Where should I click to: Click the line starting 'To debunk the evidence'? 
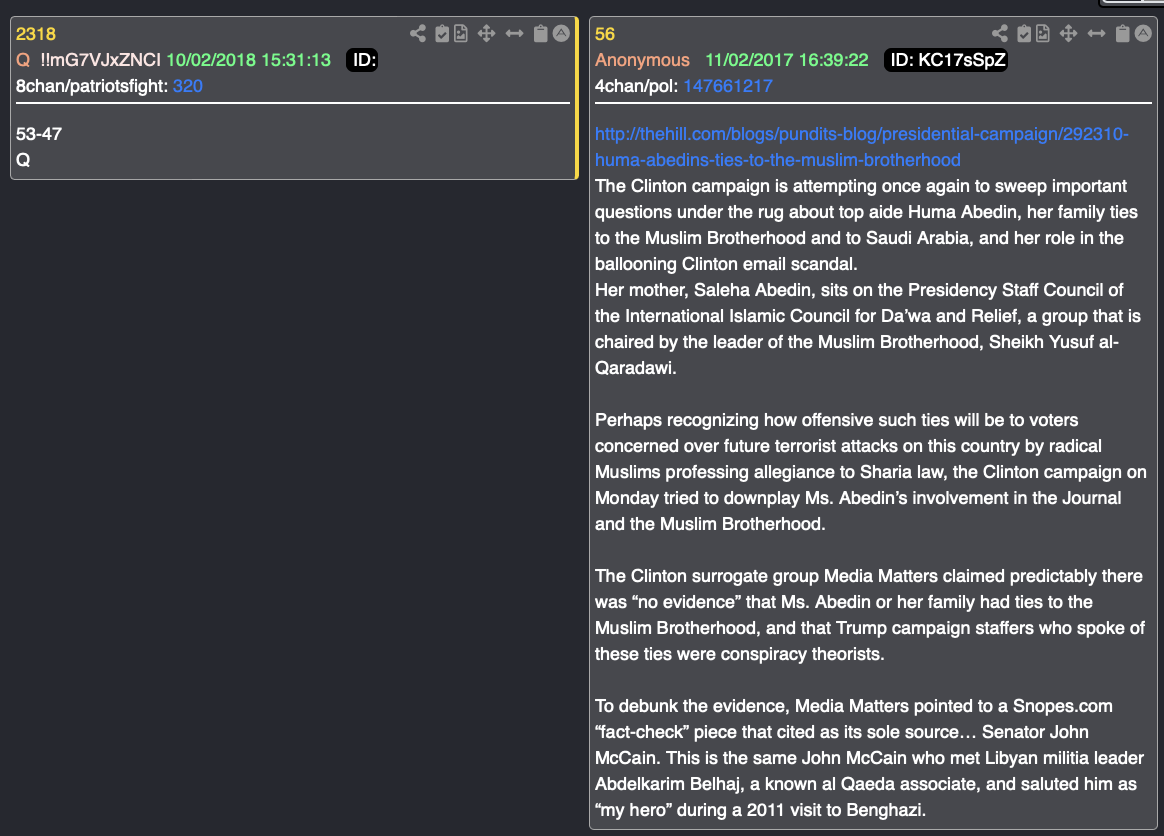click(854, 706)
